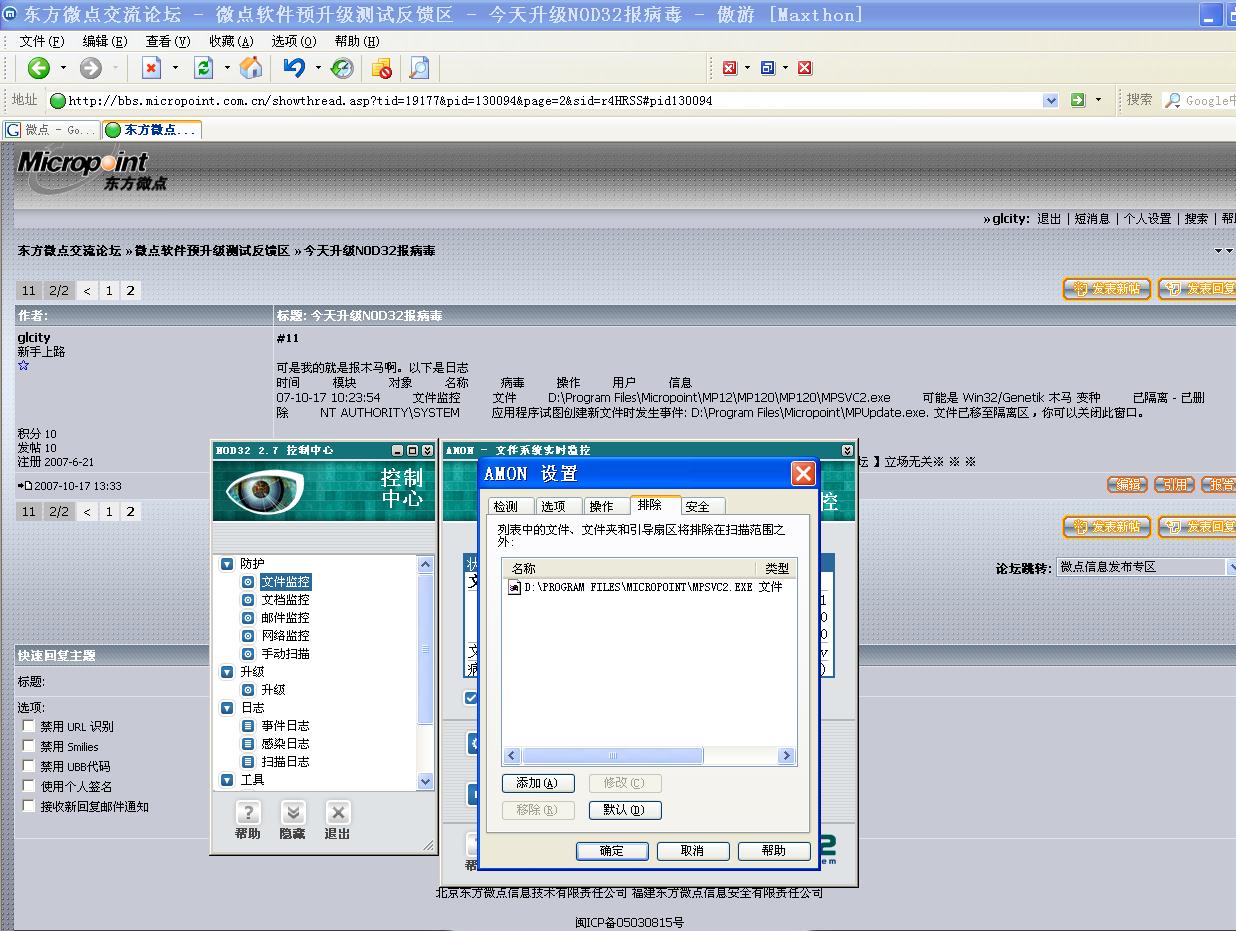Click the browser Forward arrow icon
The image size is (1236, 931).
(91, 68)
